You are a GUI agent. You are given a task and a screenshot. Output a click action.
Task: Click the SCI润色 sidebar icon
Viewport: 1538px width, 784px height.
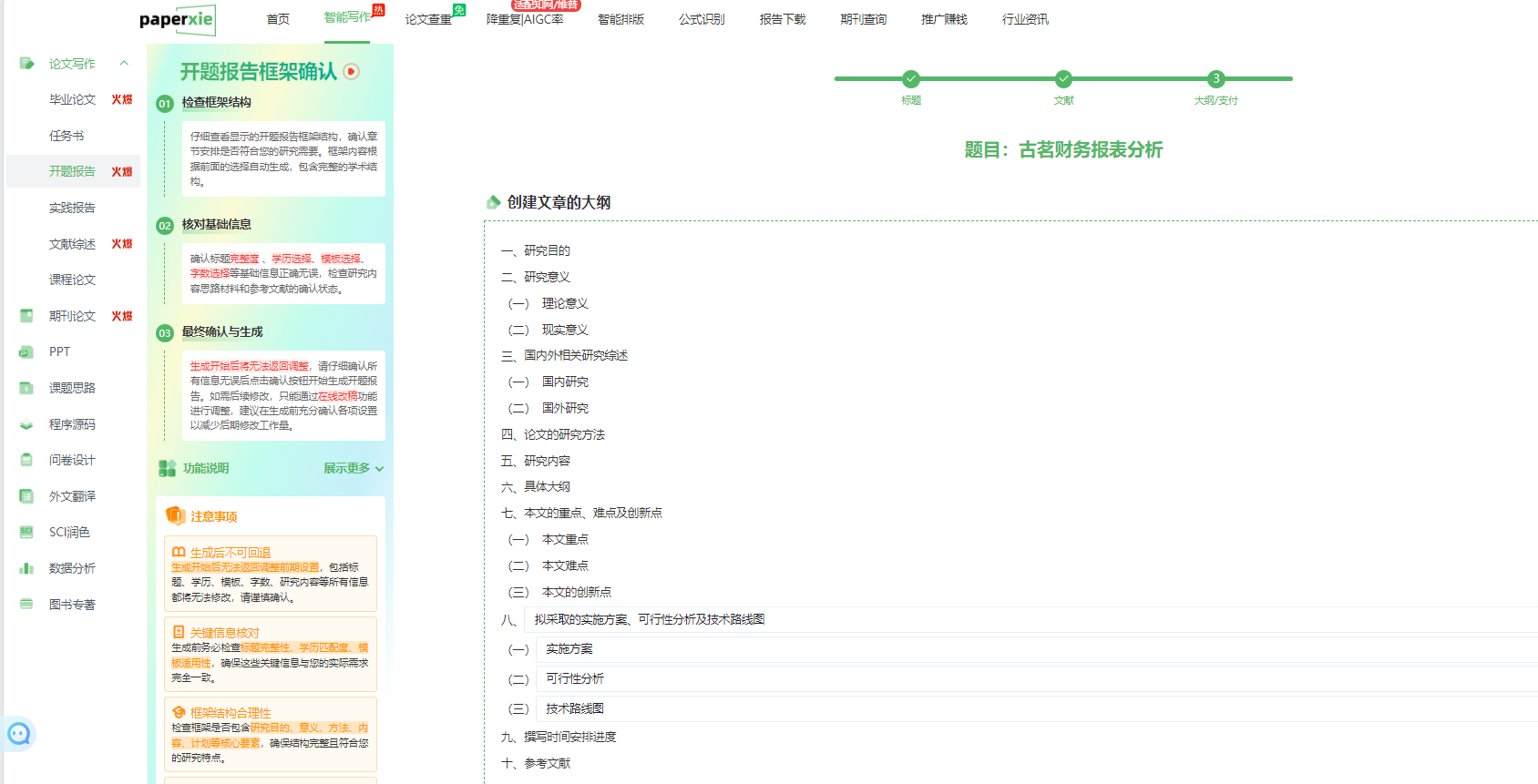pos(26,532)
